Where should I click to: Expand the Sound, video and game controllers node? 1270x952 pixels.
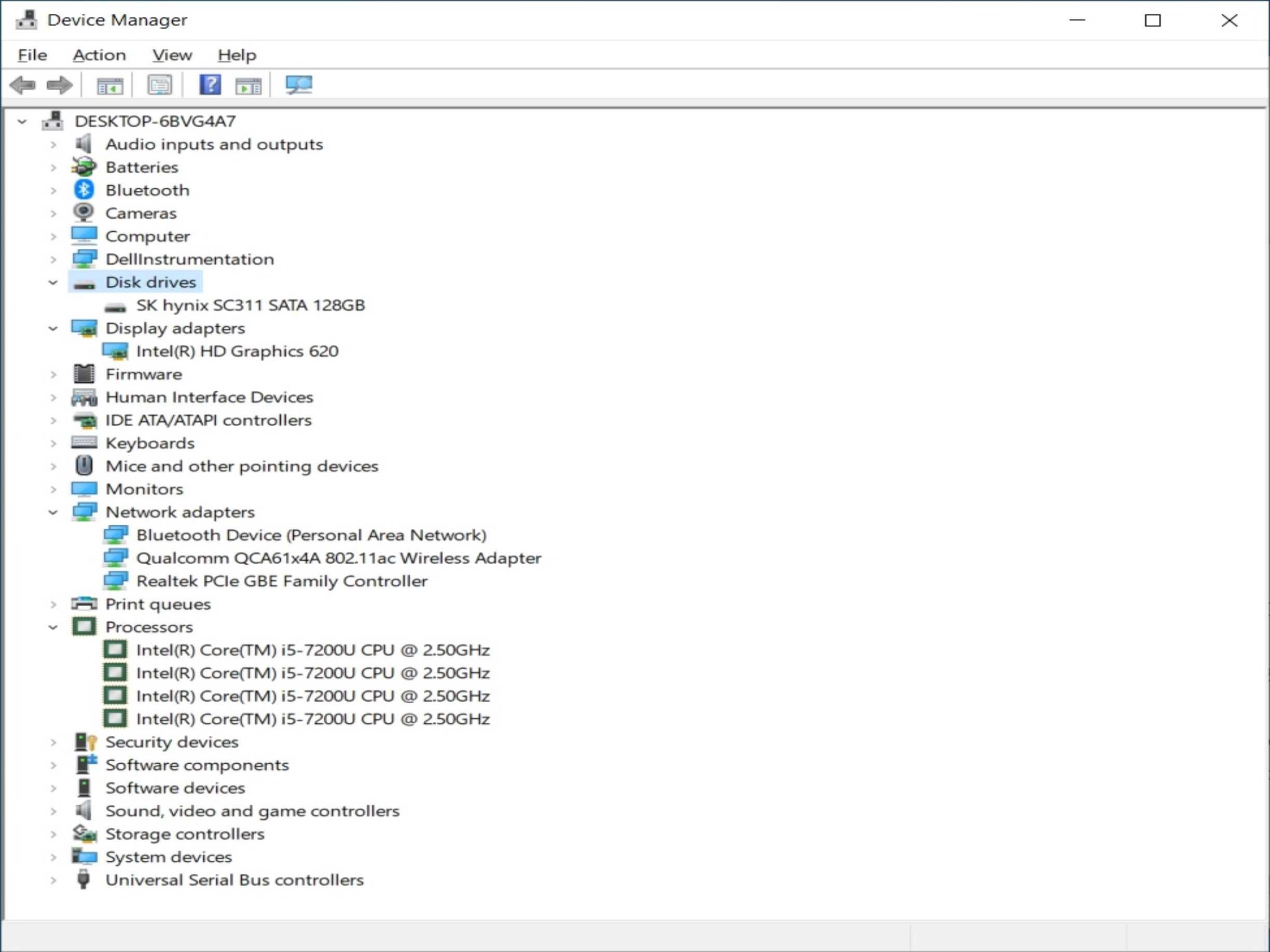coord(53,811)
